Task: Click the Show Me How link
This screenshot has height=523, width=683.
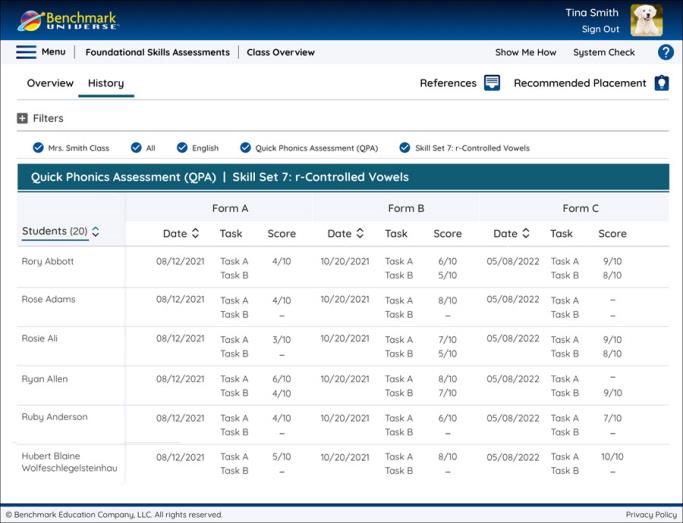Action: (526, 52)
